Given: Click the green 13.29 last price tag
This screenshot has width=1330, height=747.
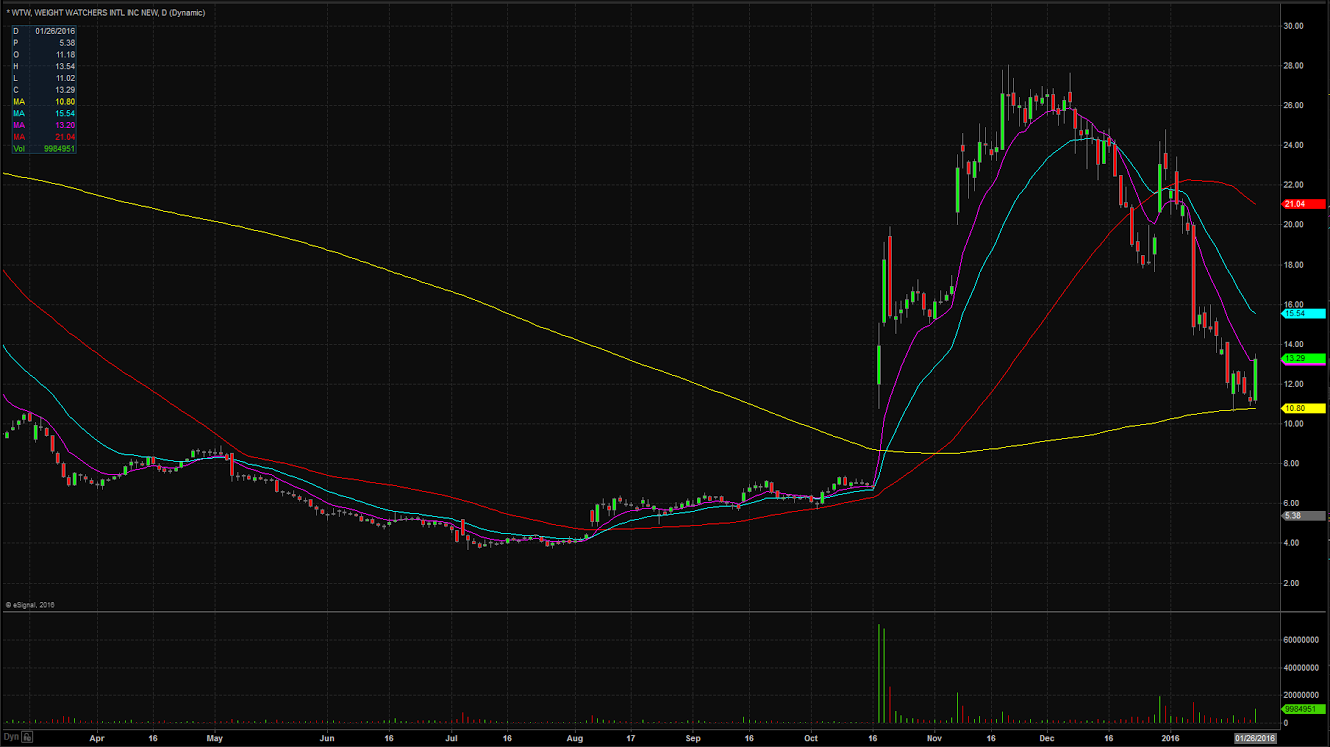Looking at the screenshot, I should [x=1303, y=358].
